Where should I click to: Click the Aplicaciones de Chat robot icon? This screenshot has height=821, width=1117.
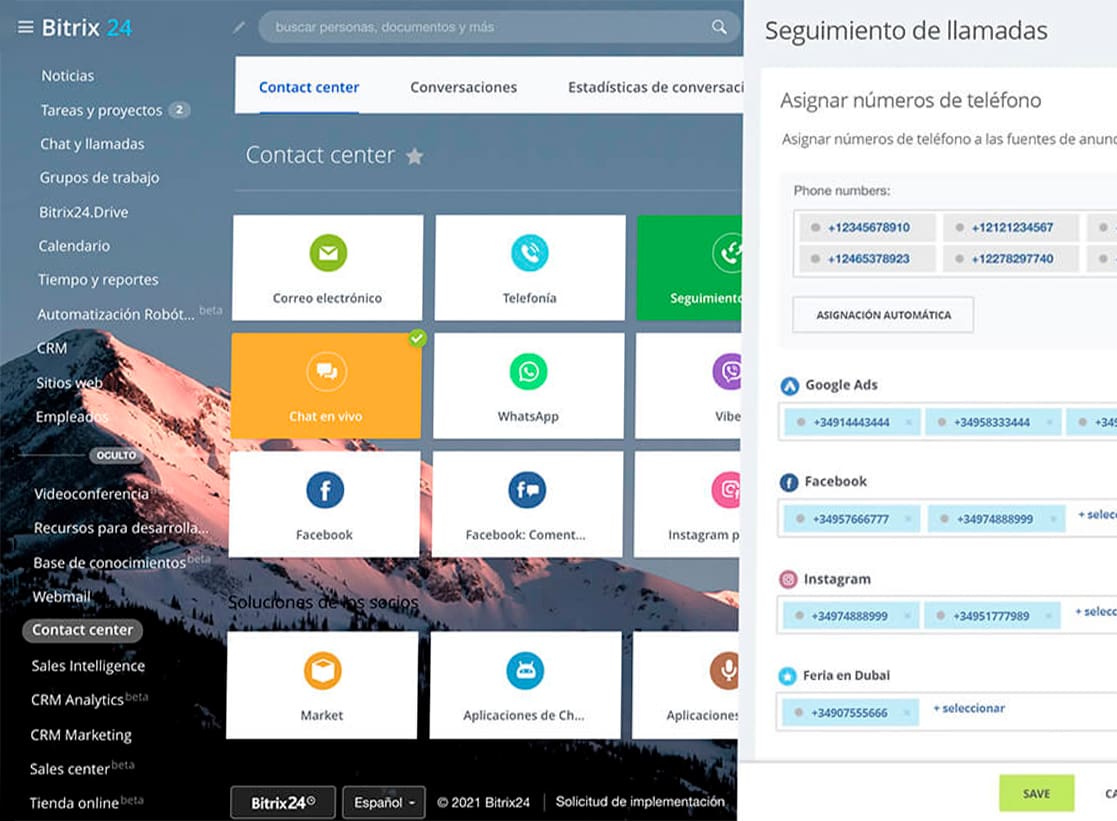click(525, 671)
